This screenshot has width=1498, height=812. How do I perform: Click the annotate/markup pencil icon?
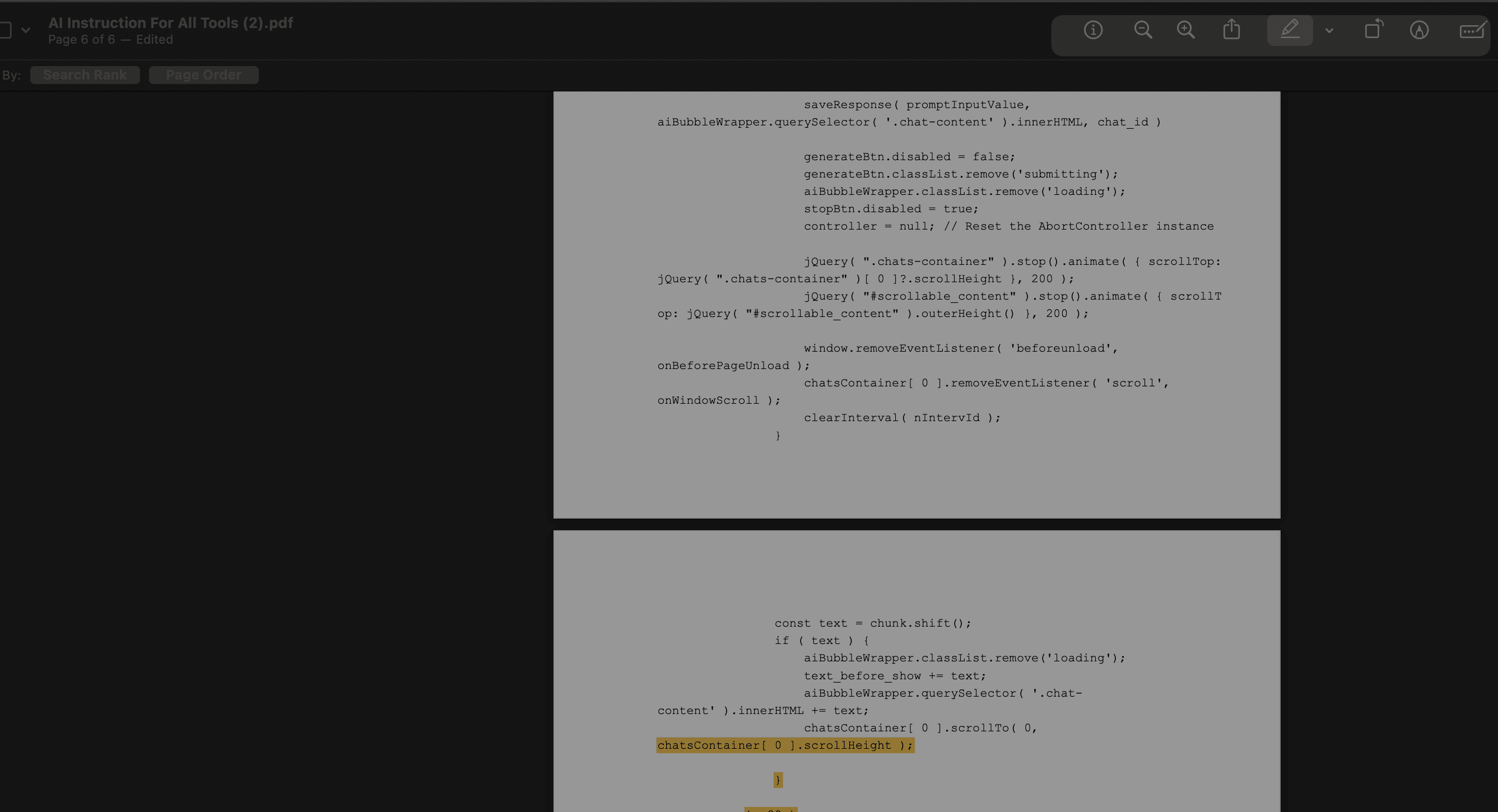[x=1290, y=30]
